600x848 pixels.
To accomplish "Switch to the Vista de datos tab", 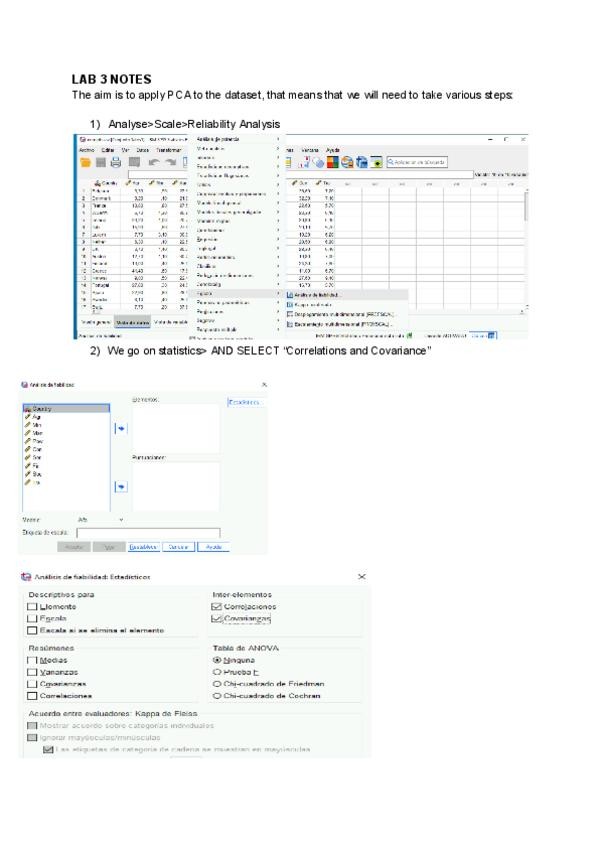I will coord(133,322).
